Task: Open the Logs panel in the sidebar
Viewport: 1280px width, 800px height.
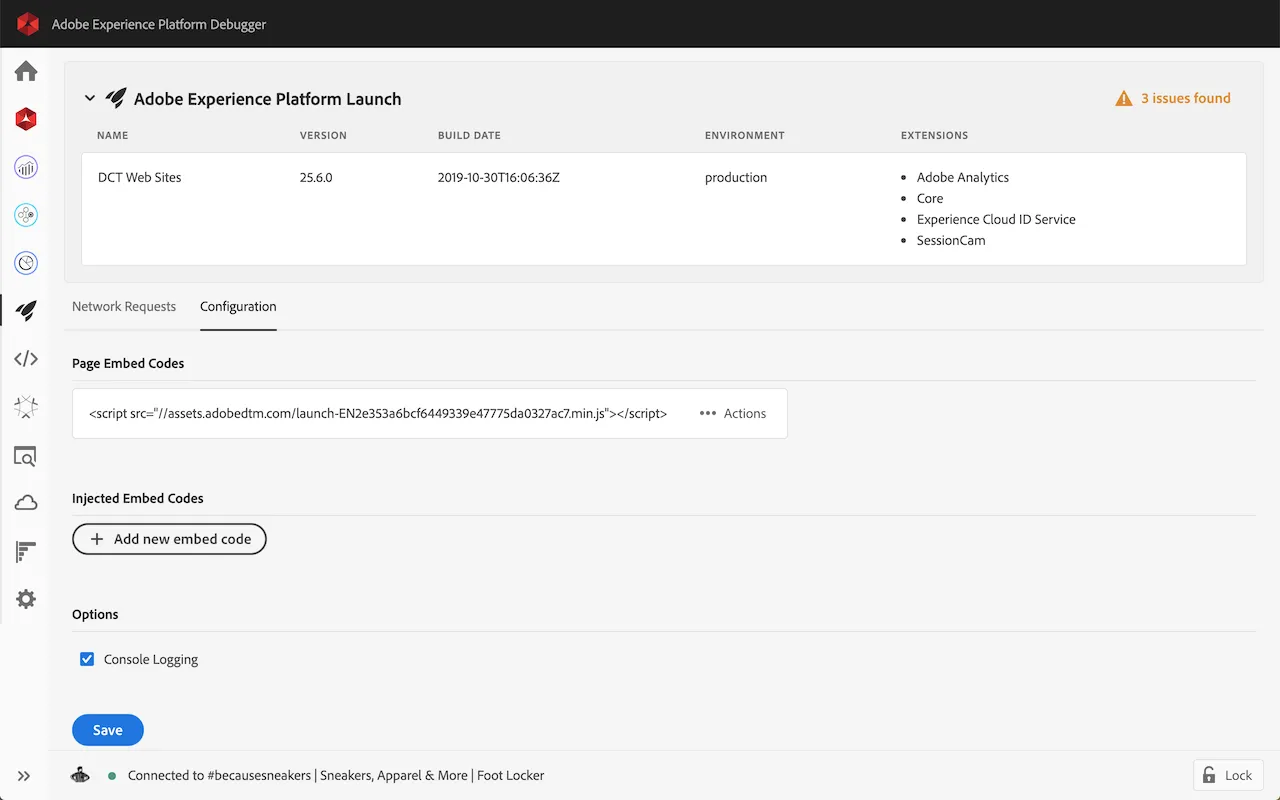Action: point(25,551)
